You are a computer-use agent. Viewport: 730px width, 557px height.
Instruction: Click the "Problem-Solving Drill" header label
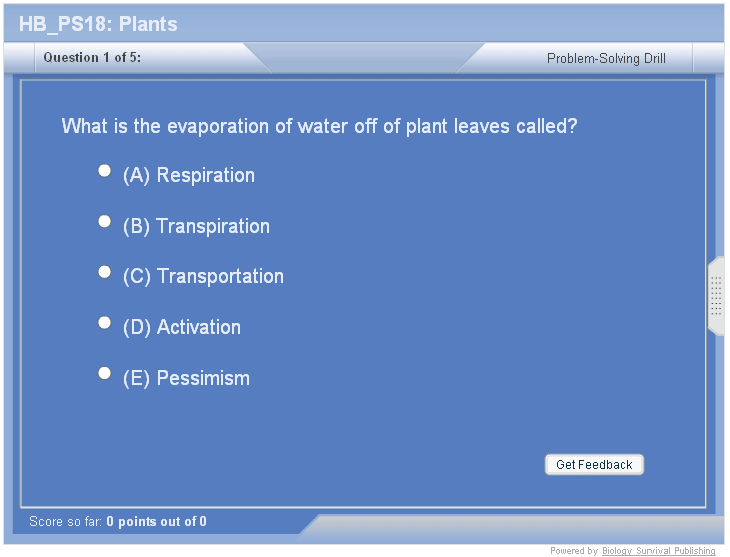606,59
